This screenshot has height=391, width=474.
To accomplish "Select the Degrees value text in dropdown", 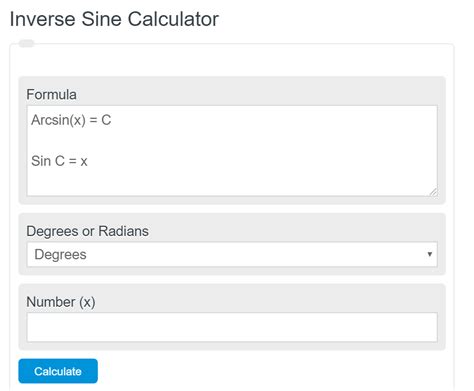I will coord(60,254).
